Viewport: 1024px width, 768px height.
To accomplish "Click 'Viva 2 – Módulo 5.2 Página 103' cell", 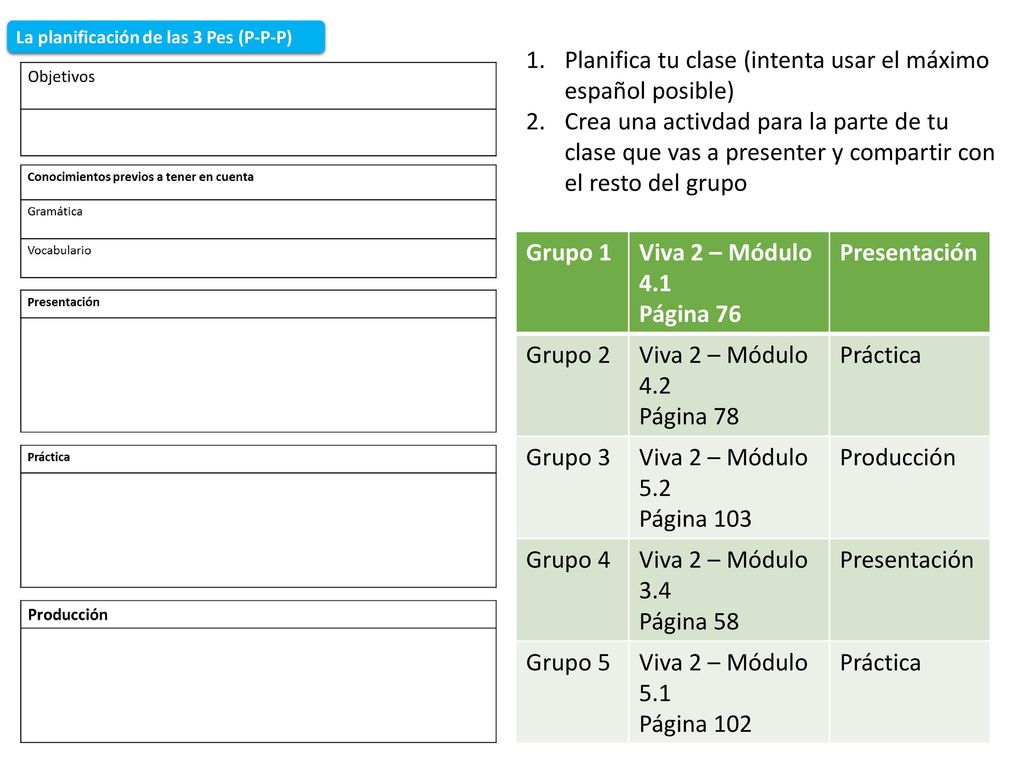I will coord(729,488).
